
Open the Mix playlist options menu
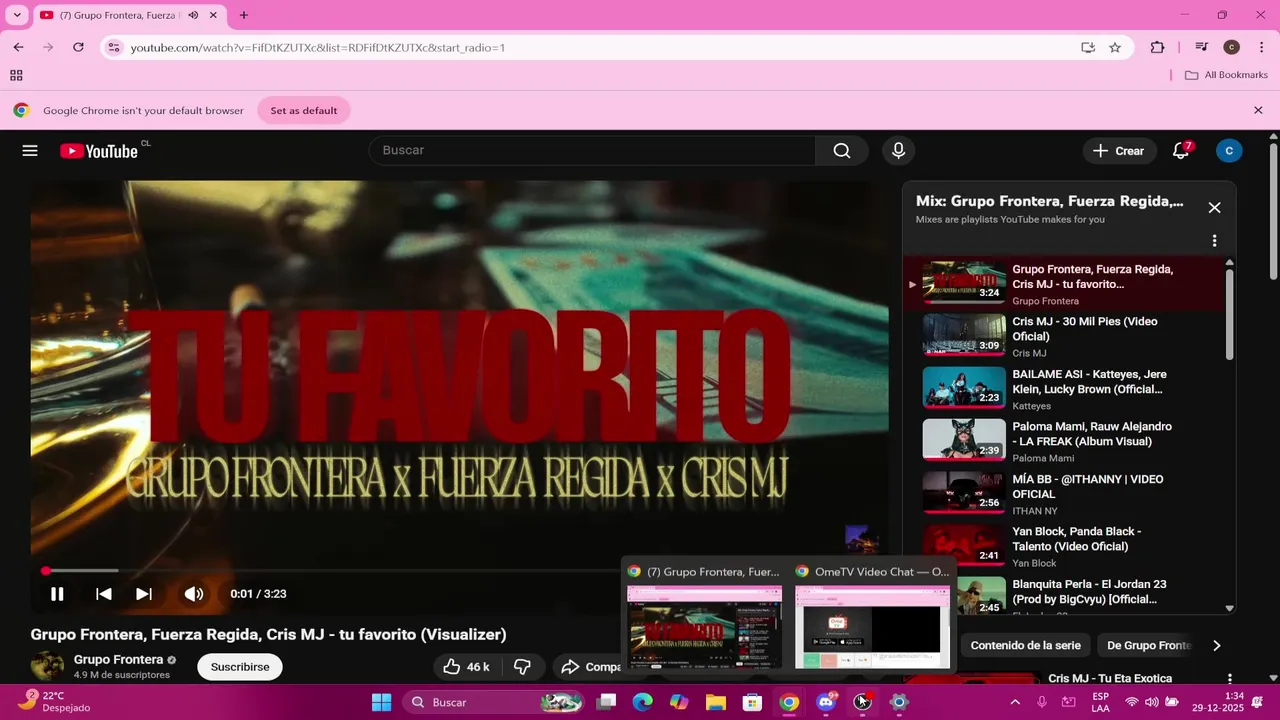click(x=1214, y=241)
